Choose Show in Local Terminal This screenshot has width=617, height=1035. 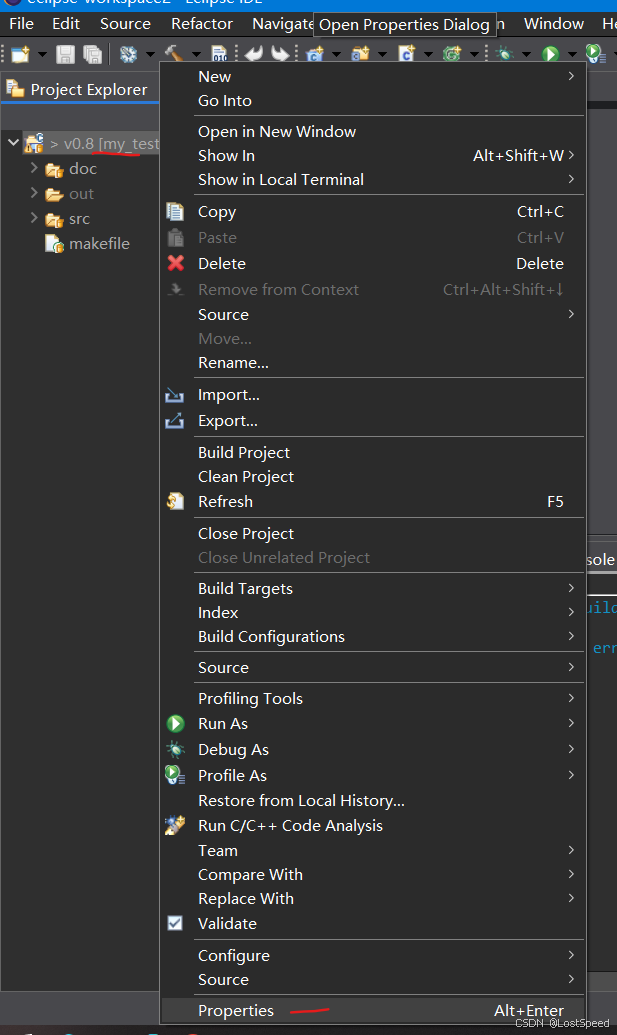pos(373,180)
